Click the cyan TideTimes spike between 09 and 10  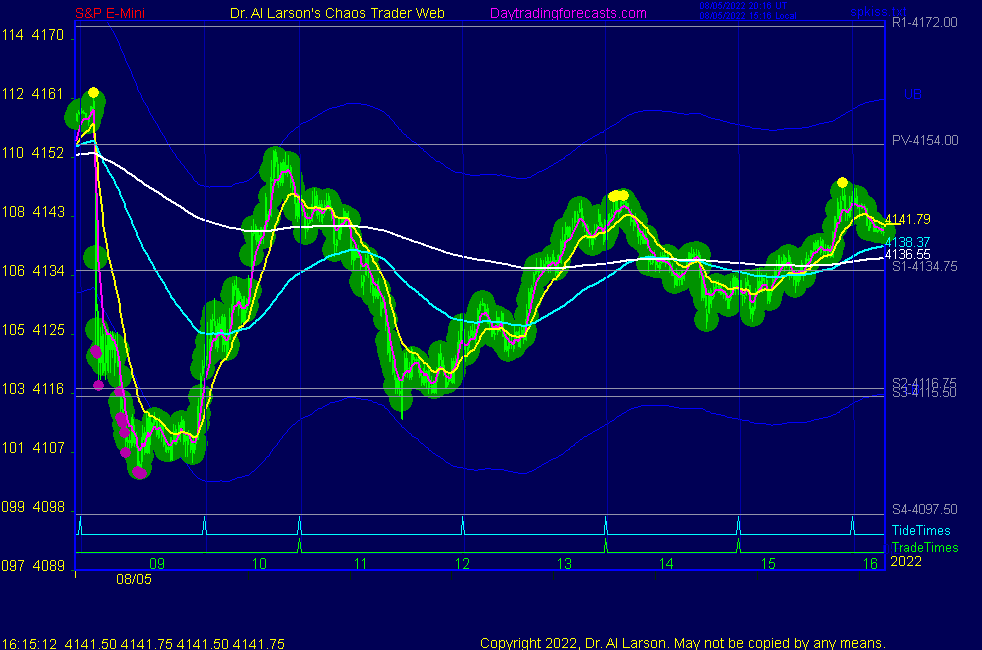pyautogui.click(x=205, y=525)
